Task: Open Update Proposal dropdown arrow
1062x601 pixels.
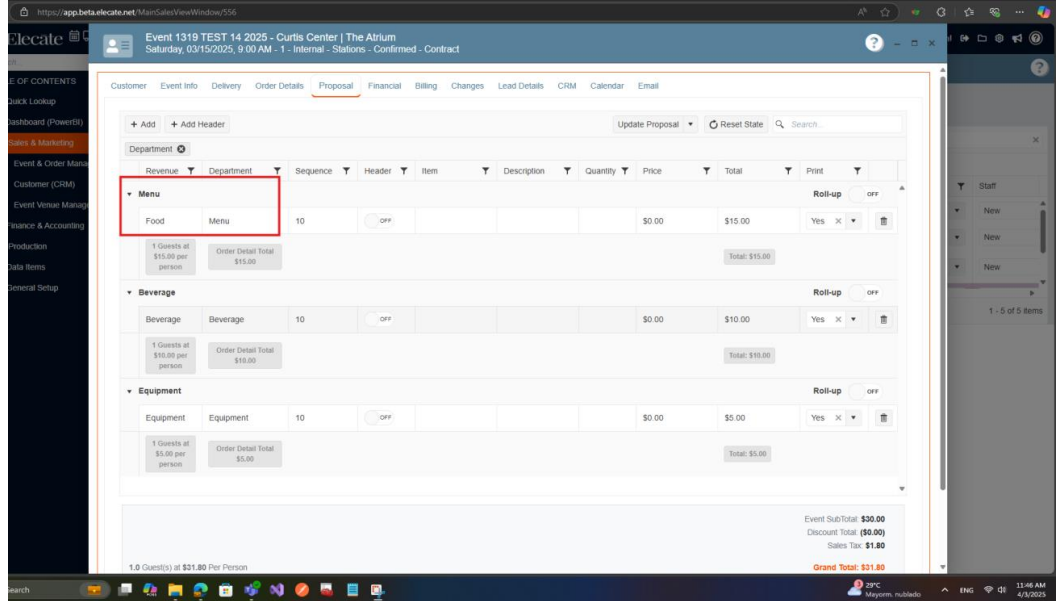Action: tap(690, 125)
